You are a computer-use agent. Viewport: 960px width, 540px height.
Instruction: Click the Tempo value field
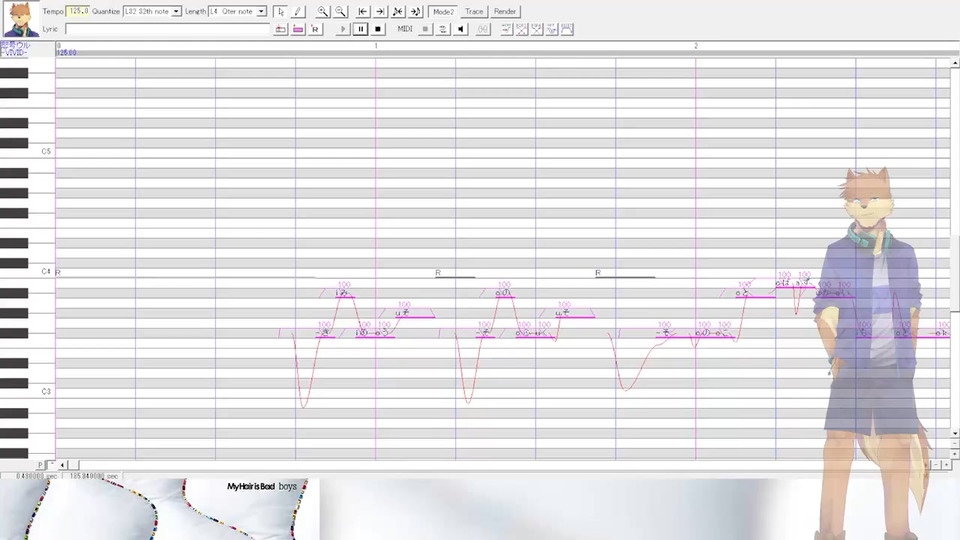tap(78, 12)
